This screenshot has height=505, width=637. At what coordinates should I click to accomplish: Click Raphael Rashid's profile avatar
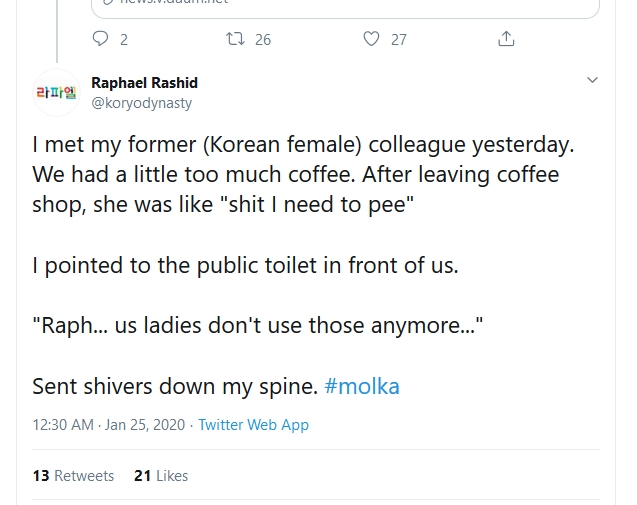[x=55, y=92]
